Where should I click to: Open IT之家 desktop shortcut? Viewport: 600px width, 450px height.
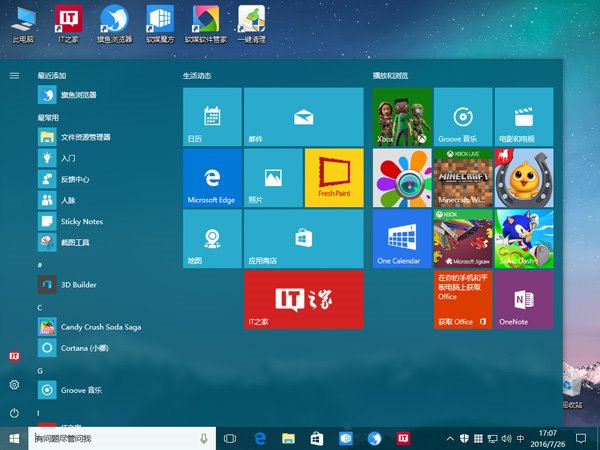[69, 24]
